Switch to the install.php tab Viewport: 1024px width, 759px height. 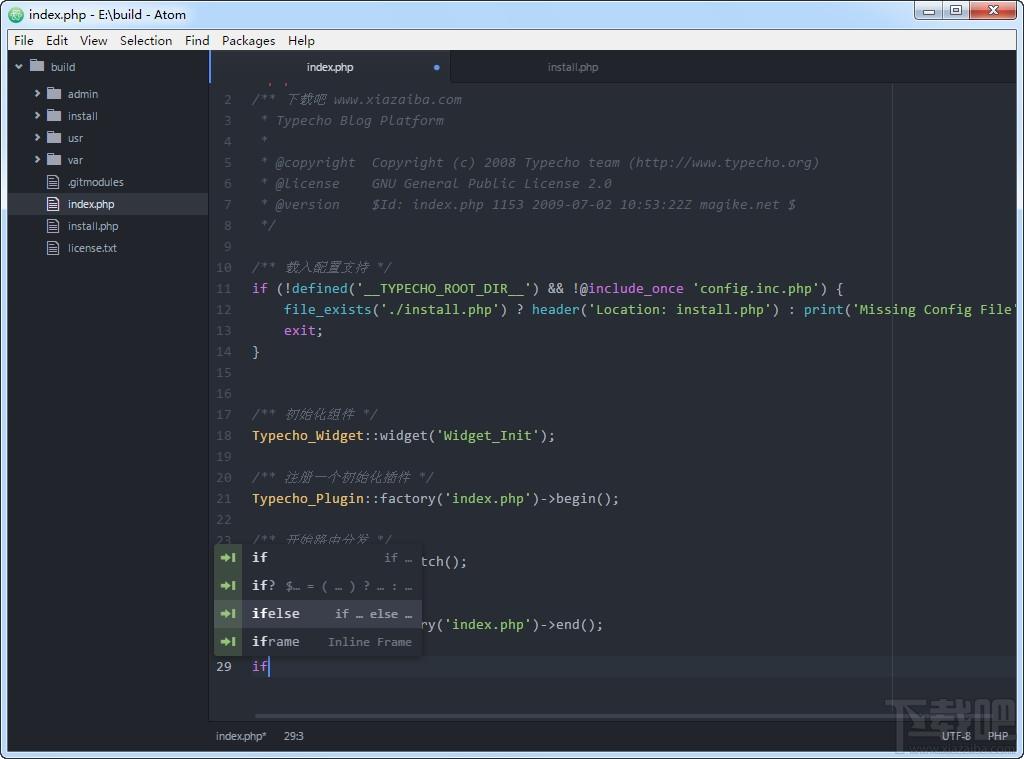coord(573,67)
